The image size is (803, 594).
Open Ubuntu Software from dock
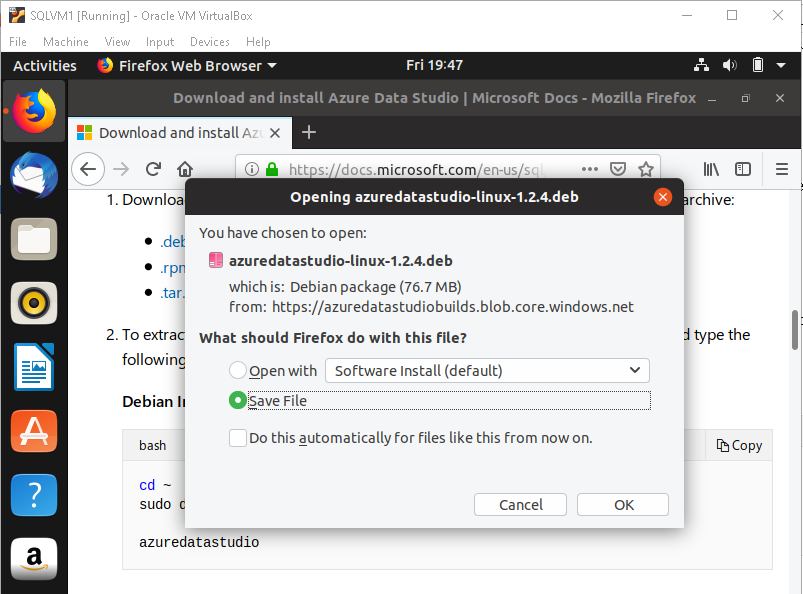point(34,431)
